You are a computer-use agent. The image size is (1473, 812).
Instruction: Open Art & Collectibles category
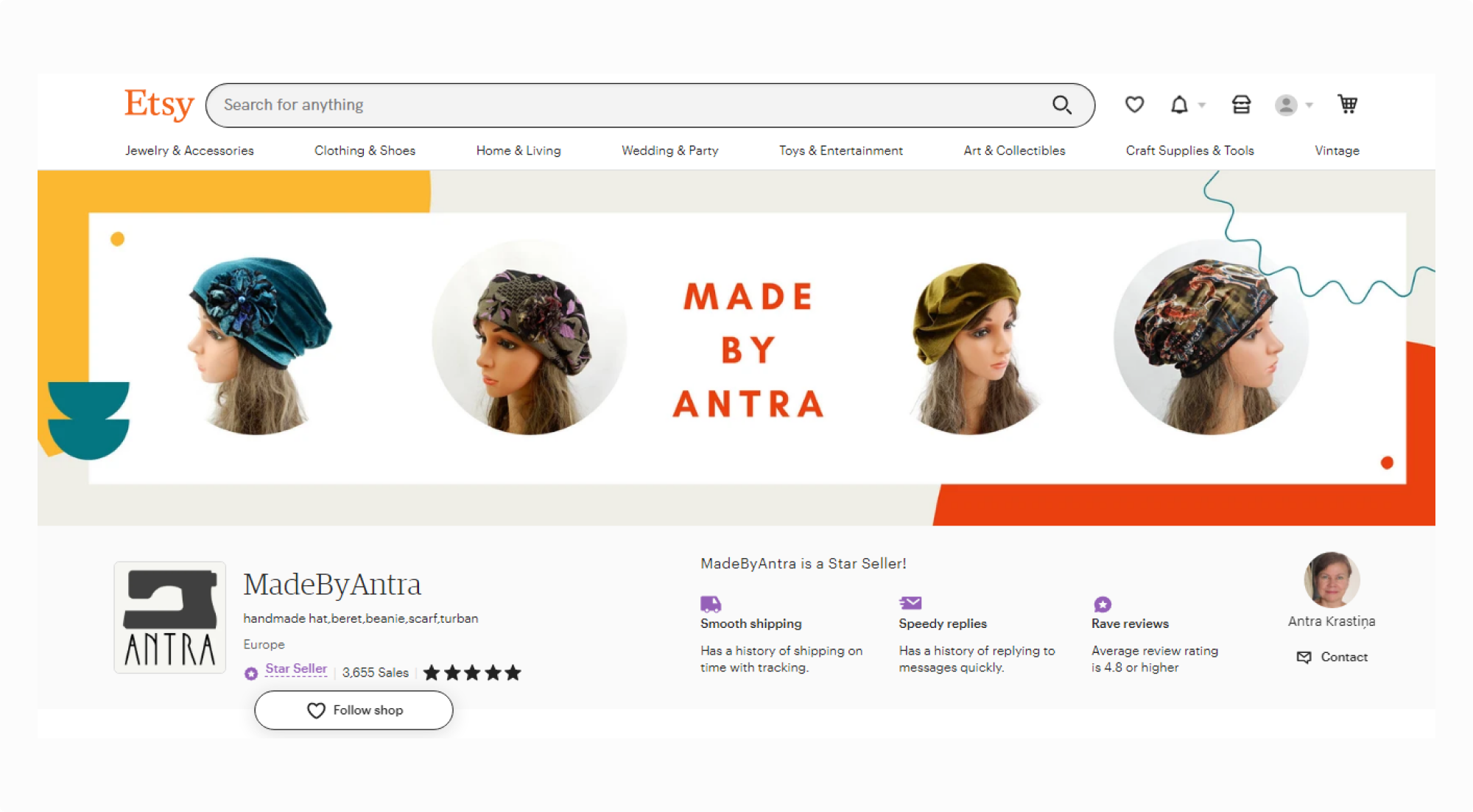pos(1014,150)
